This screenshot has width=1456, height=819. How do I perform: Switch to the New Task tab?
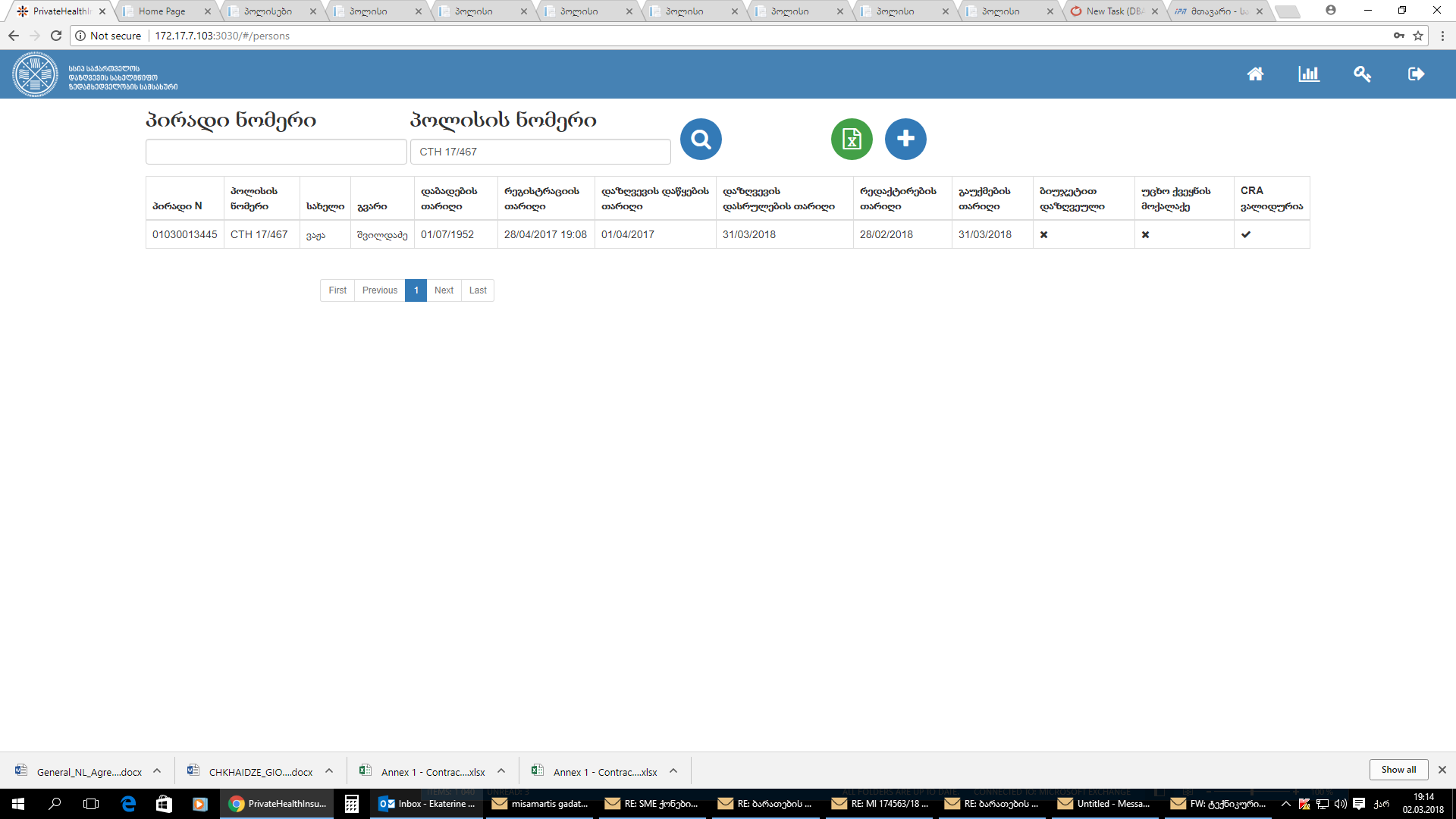pos(1113,11)
